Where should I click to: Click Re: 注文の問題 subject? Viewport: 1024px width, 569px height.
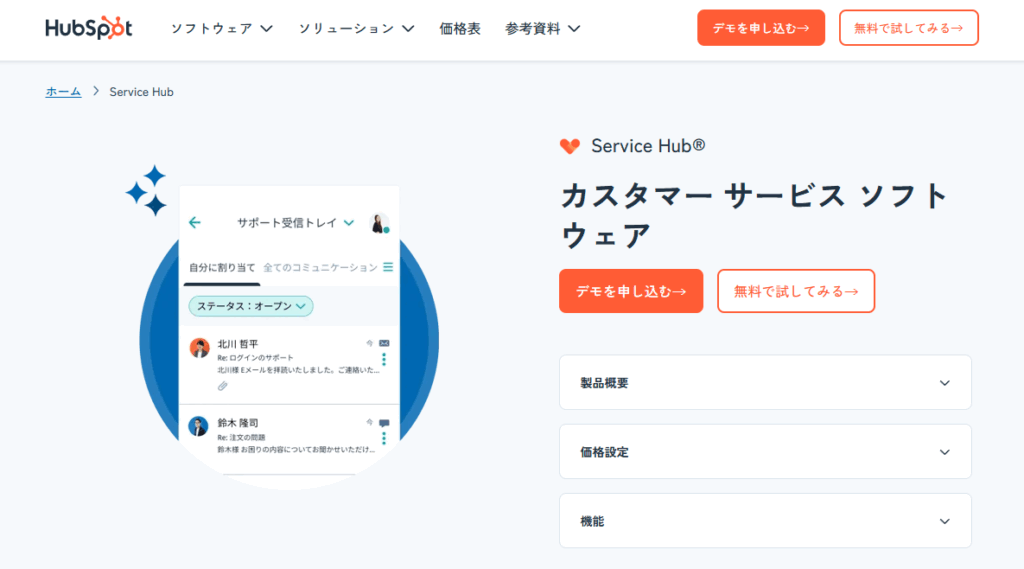241,438
